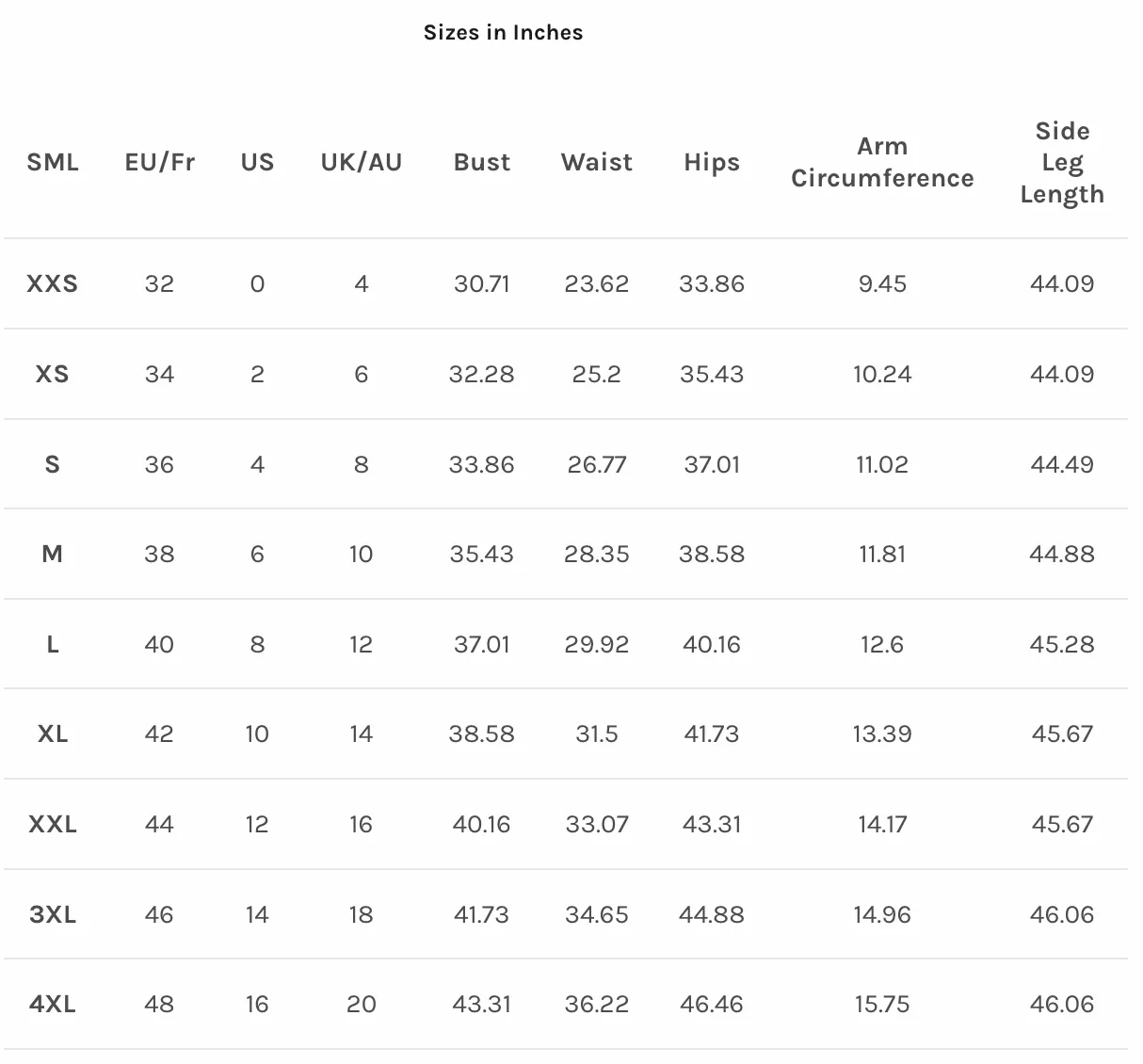The height and width of the screenshot is (1064, 1143).
Task: Click hips value 46.46 in 4XL row
Action: [x=712, y=1004]
